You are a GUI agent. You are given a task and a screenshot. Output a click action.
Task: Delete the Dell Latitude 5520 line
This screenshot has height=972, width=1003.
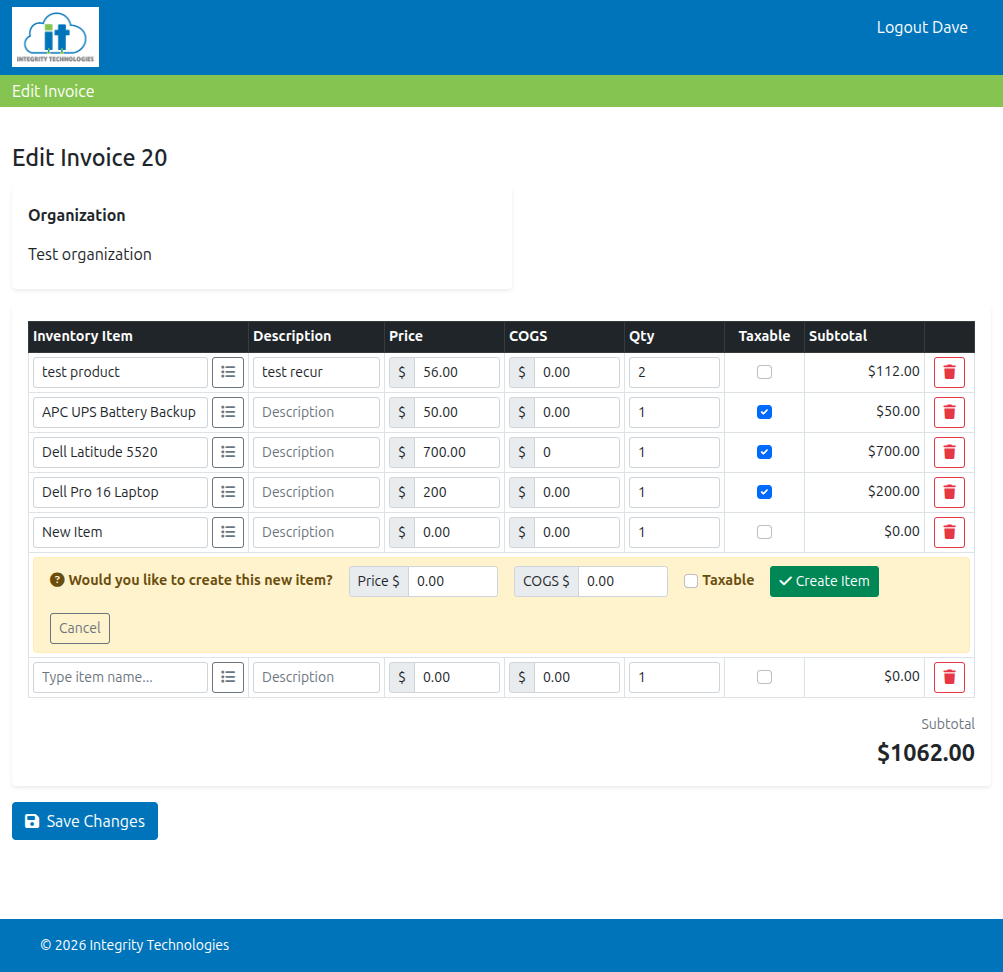tap(949, 452)
